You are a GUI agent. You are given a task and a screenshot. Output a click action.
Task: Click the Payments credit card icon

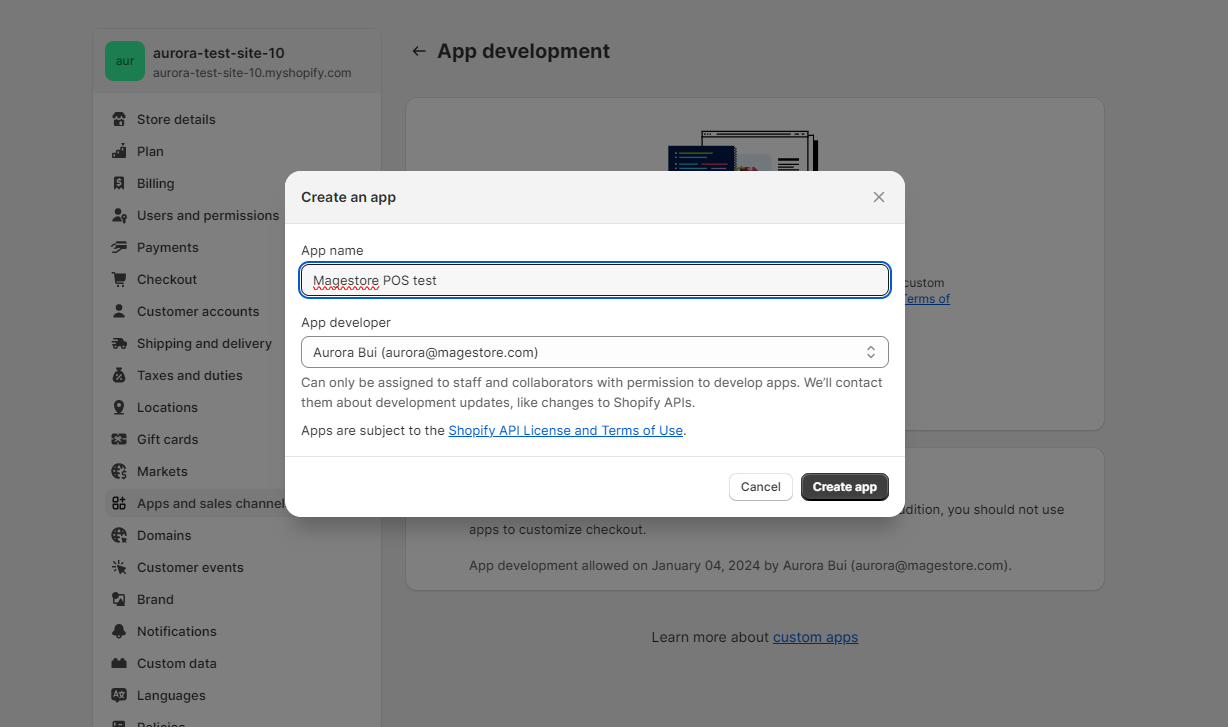(118, 247)
